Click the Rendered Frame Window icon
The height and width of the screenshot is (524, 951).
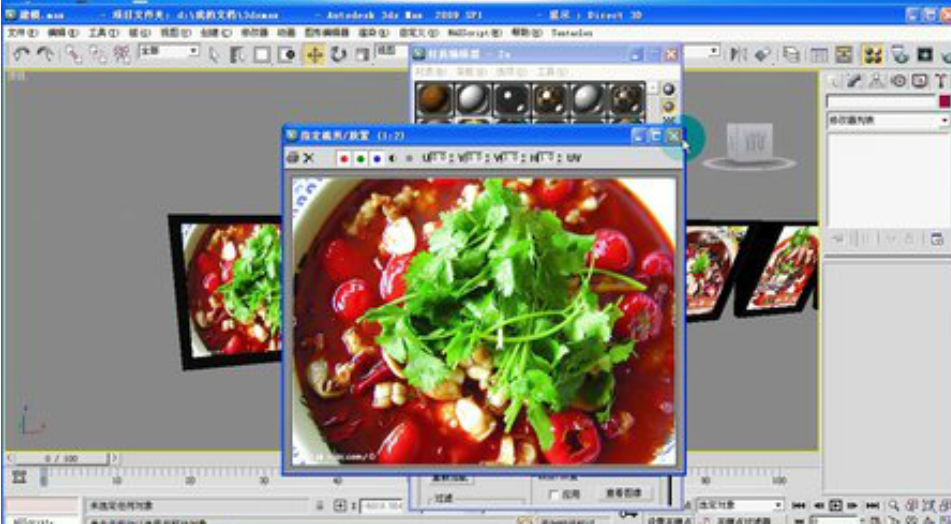coord(925,55)
